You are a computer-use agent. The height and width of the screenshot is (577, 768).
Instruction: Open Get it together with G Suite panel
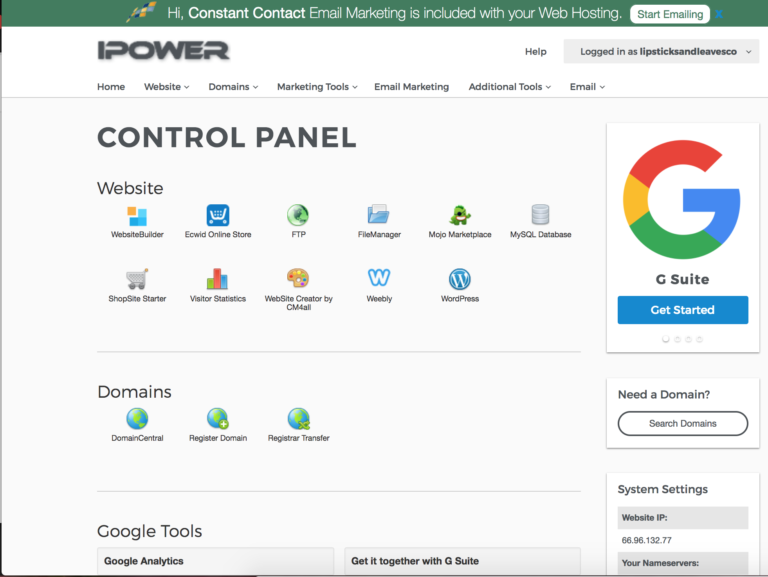pyautogui.click(x=462, y=561)
